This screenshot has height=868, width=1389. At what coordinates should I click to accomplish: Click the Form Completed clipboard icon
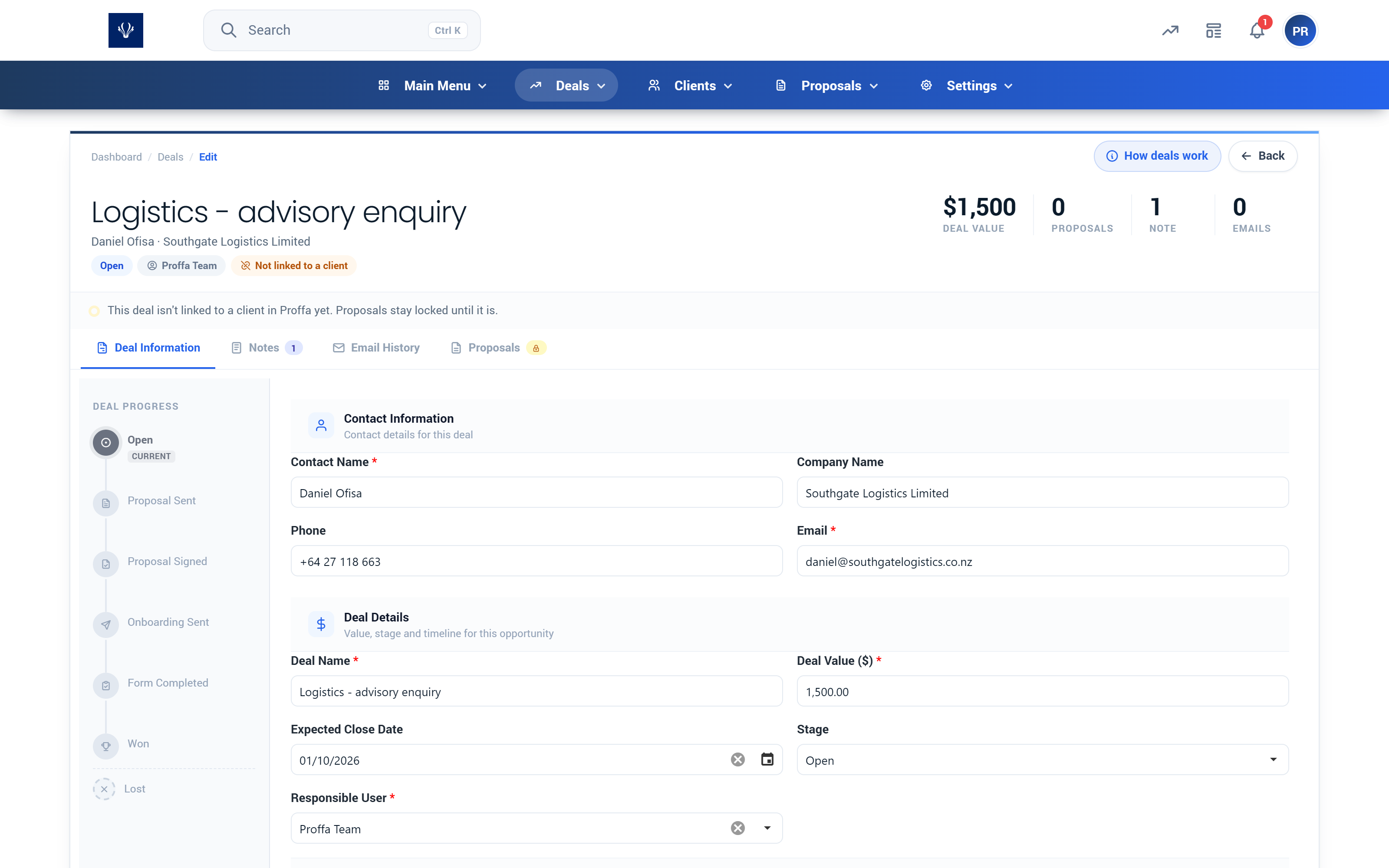point(105,685)
